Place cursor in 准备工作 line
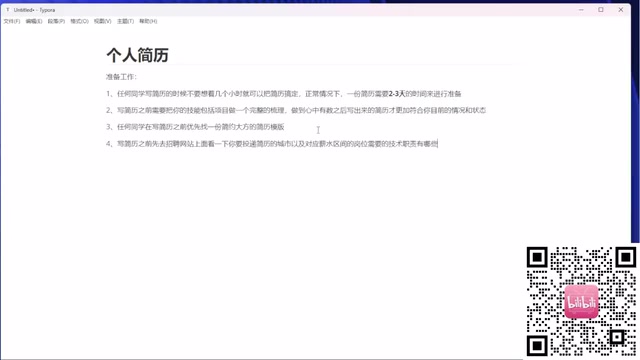 pos(121,77)
